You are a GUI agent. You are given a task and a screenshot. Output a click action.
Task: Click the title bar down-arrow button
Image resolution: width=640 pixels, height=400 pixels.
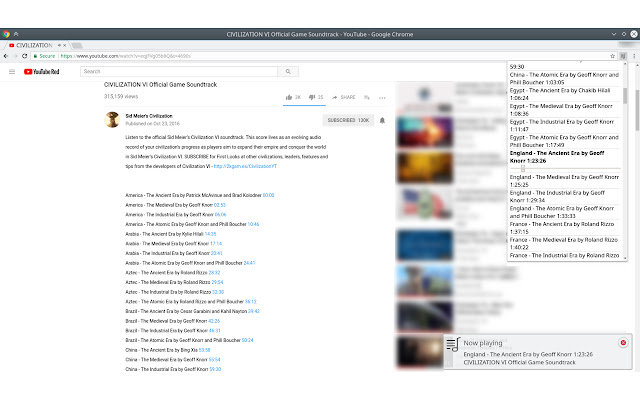point(613,34)
